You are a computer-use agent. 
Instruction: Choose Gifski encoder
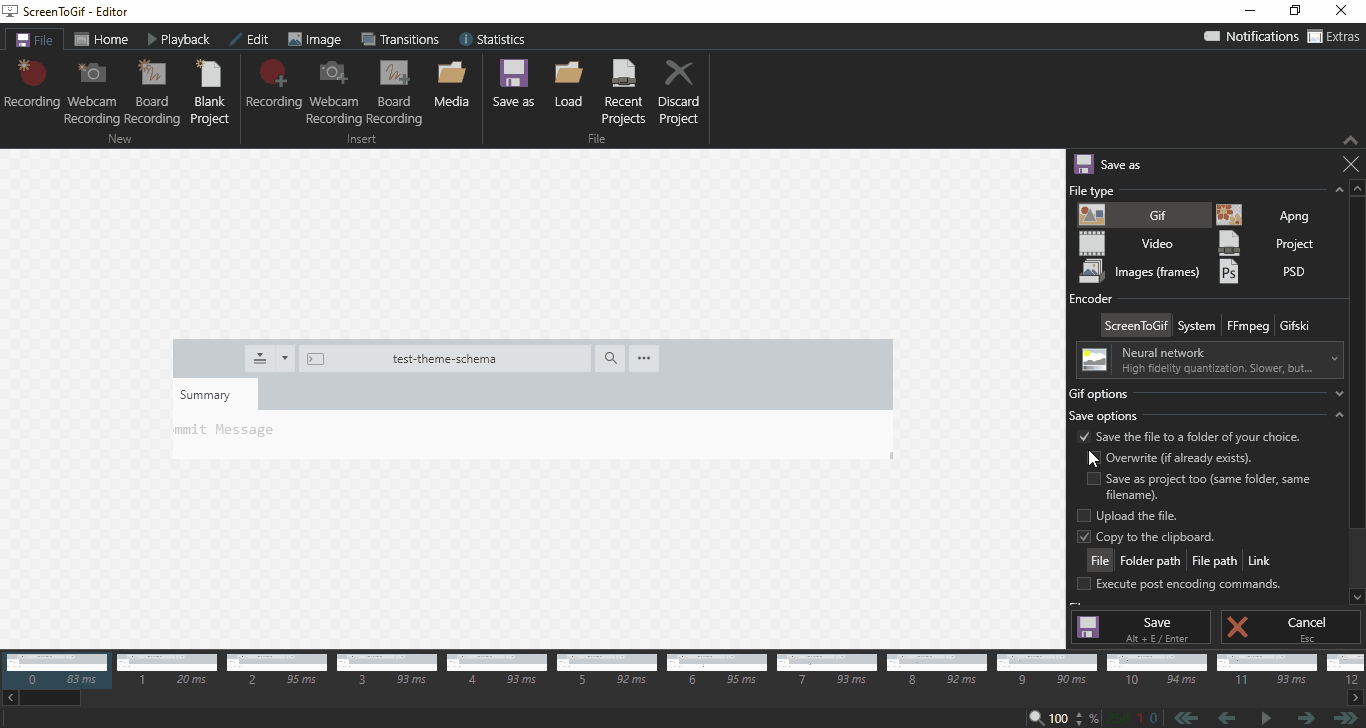click(1294, 326)
